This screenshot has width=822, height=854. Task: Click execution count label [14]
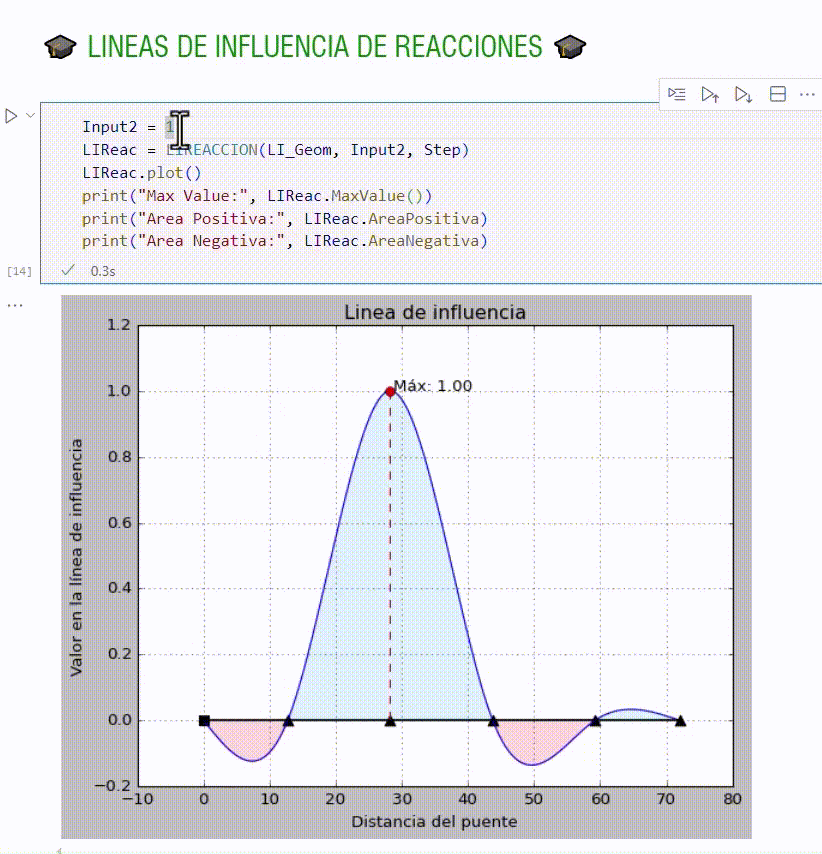tap(19, 271)
